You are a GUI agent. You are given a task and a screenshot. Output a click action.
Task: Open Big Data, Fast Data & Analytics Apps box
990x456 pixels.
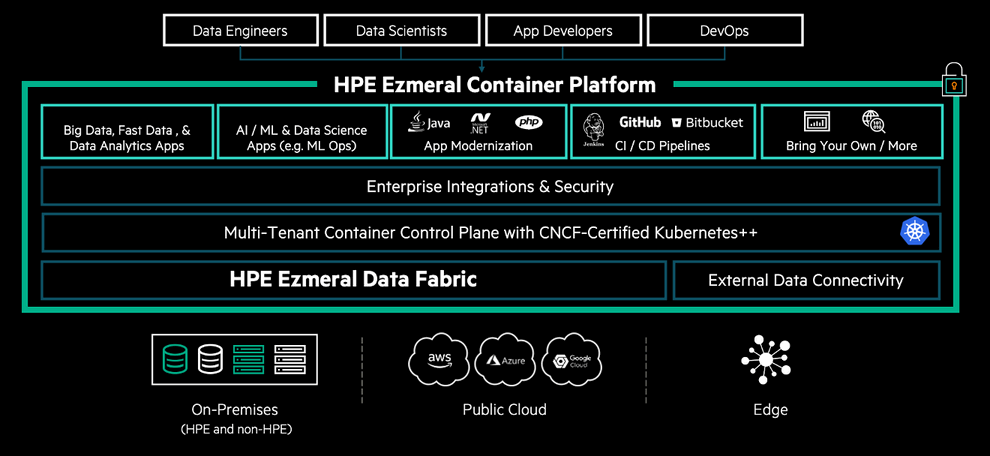pyautogui.click(x=127, y=131)
